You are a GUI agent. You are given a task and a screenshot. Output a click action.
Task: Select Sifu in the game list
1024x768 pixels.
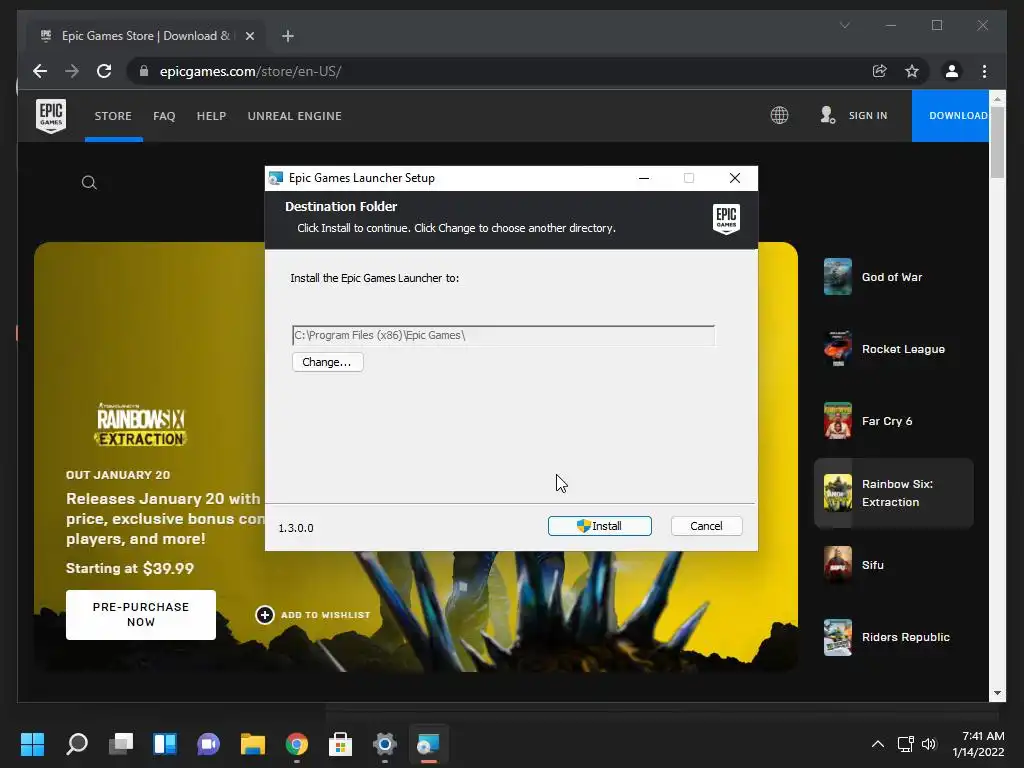click(x=893, y=565)
